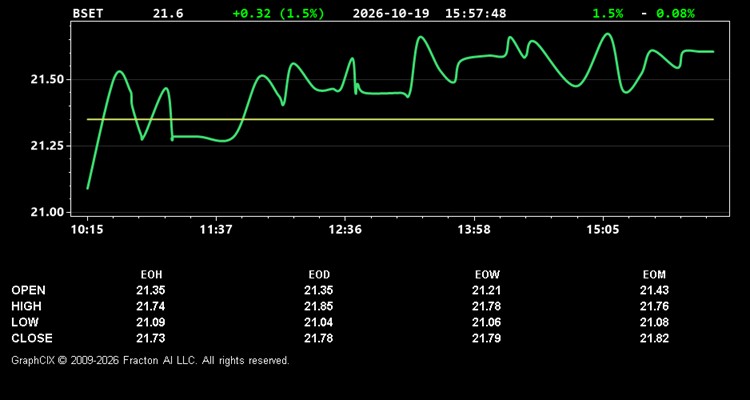Click the EOW column header
750x400 pixels.
(487, 275)
